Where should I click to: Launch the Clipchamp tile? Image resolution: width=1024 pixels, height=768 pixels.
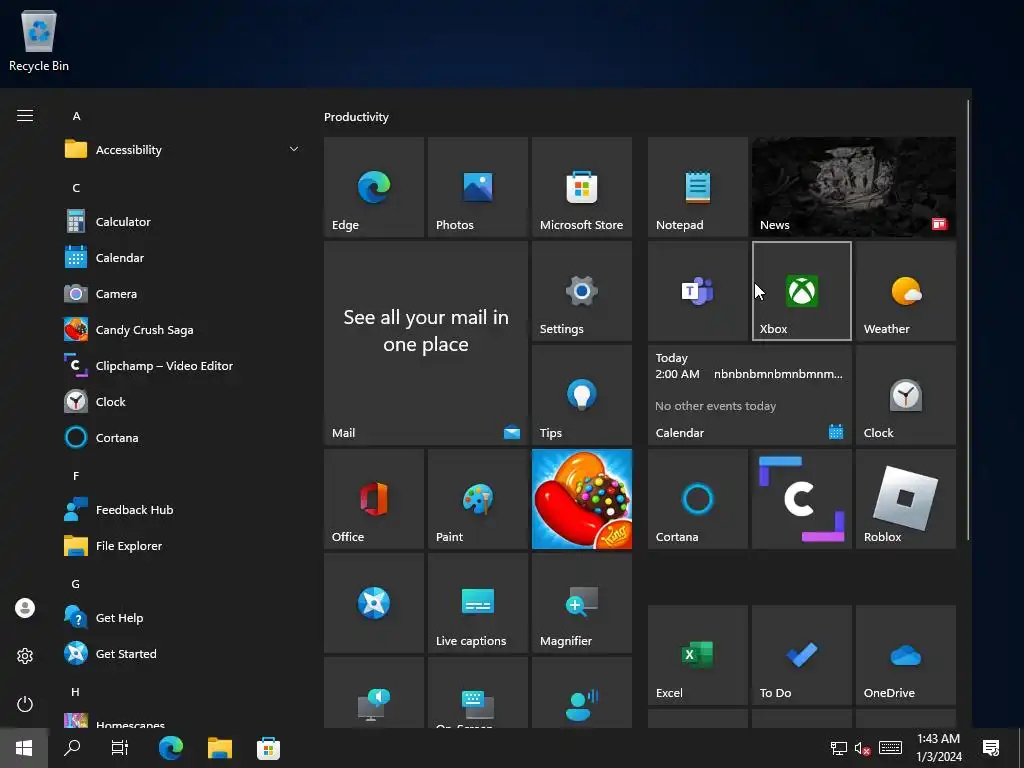coord(801,499)
